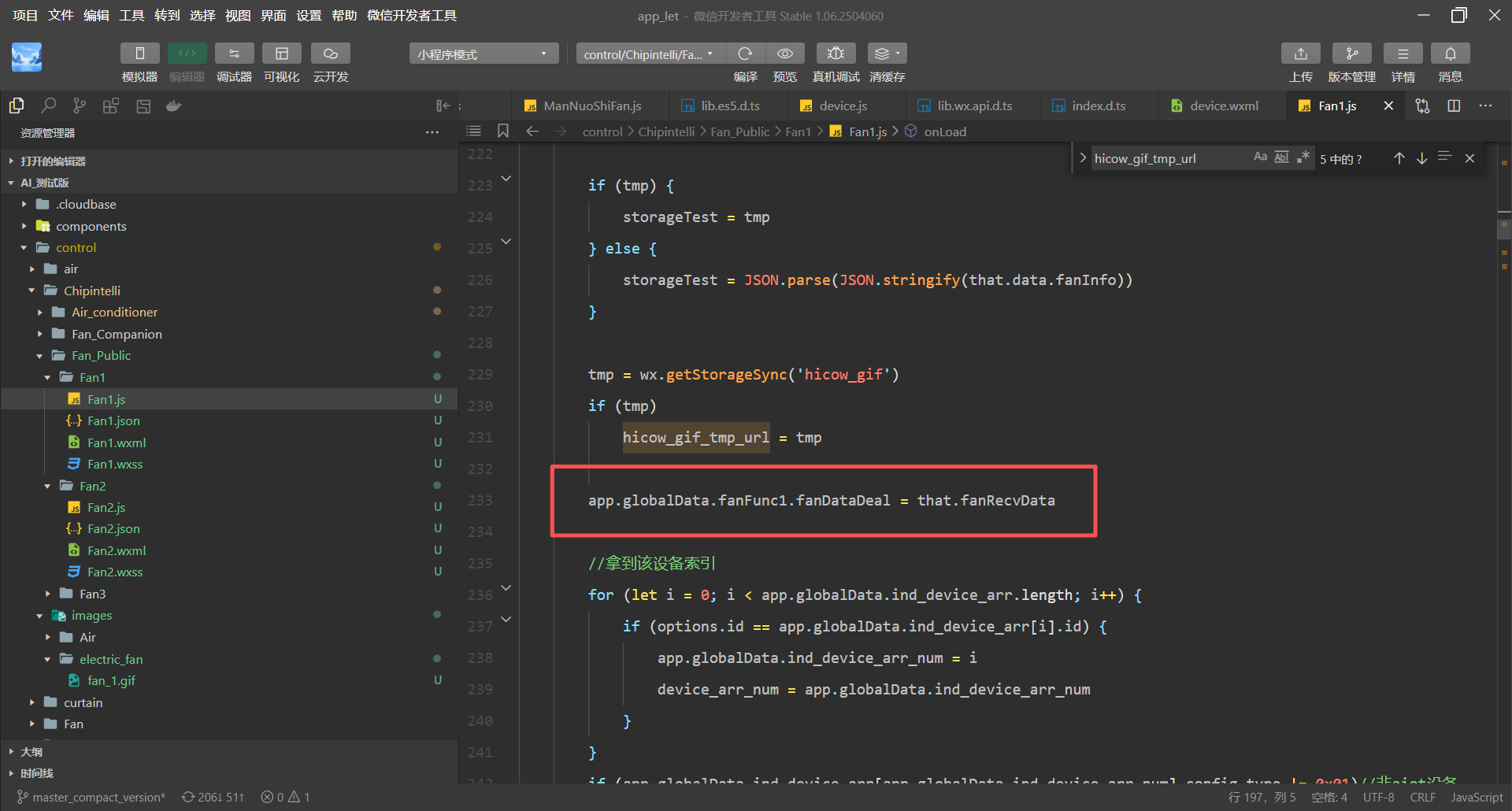Image resolution: width=1512 pixels, height=811 pixels.
Task: Toggle whole word match option
Action: [1281, 157]
